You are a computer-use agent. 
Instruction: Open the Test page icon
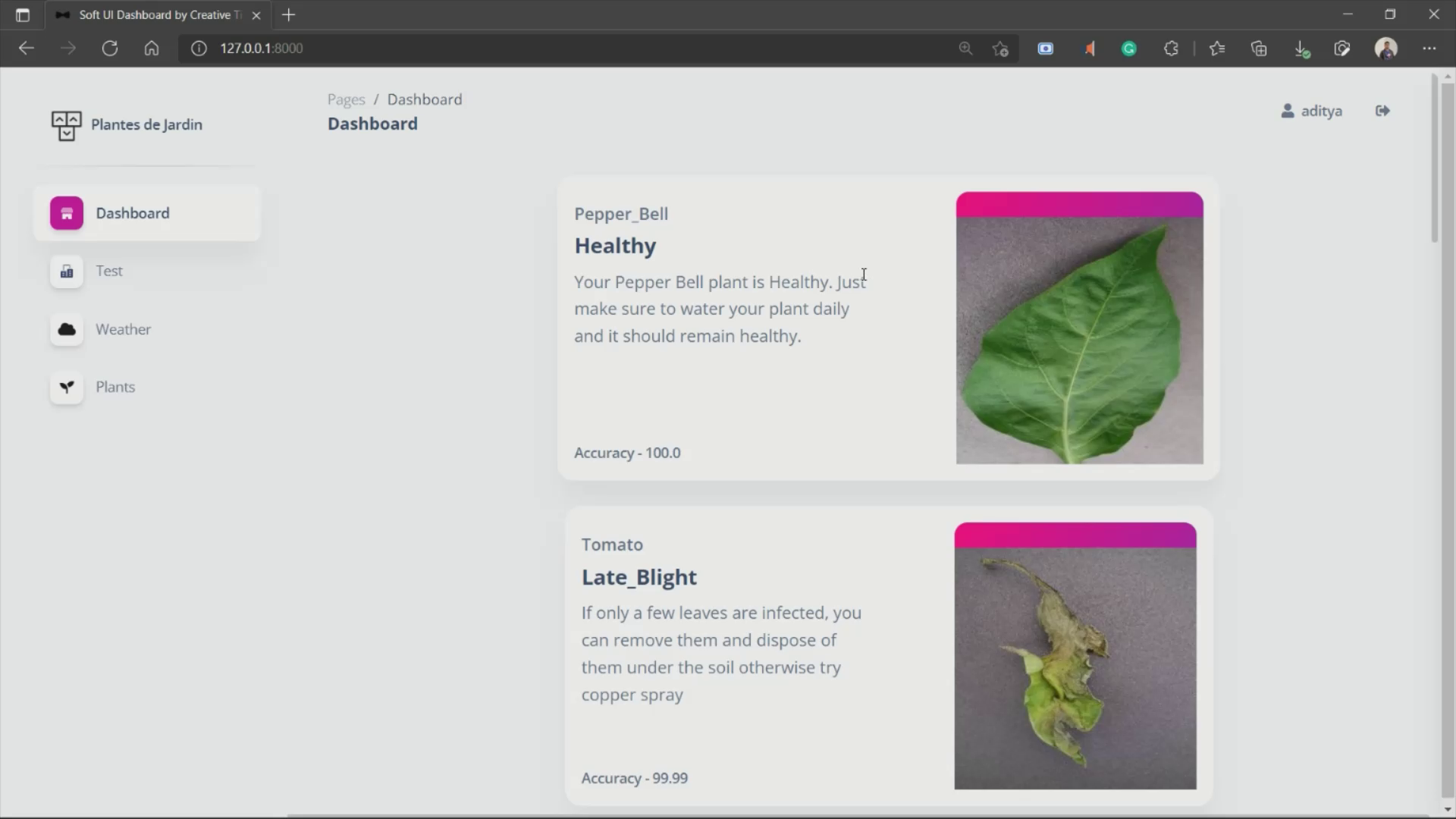(x=67, y=271)
